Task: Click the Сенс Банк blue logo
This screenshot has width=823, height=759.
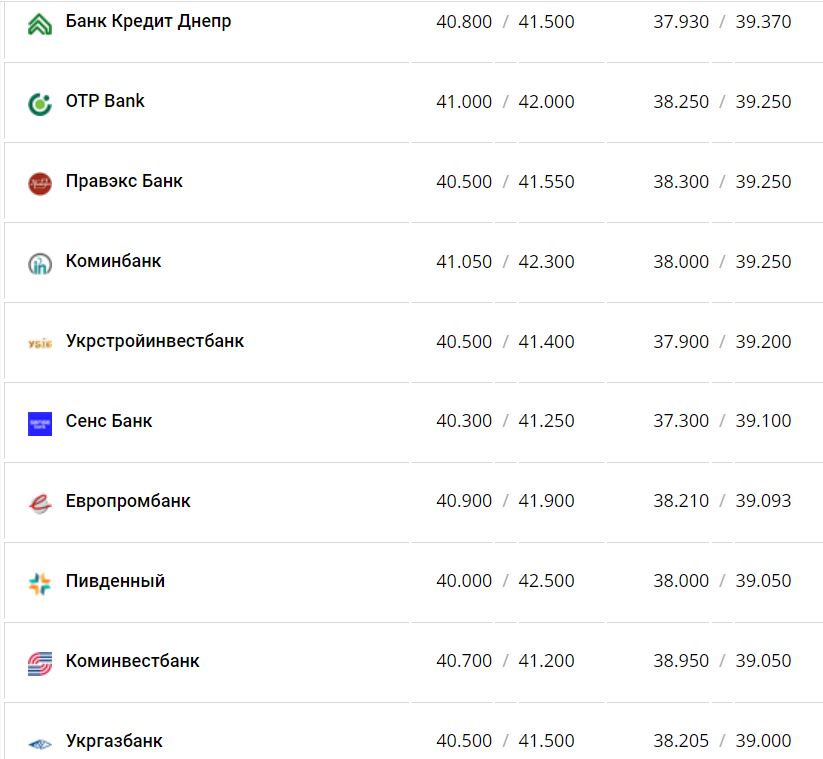Action: coord(39,423)
